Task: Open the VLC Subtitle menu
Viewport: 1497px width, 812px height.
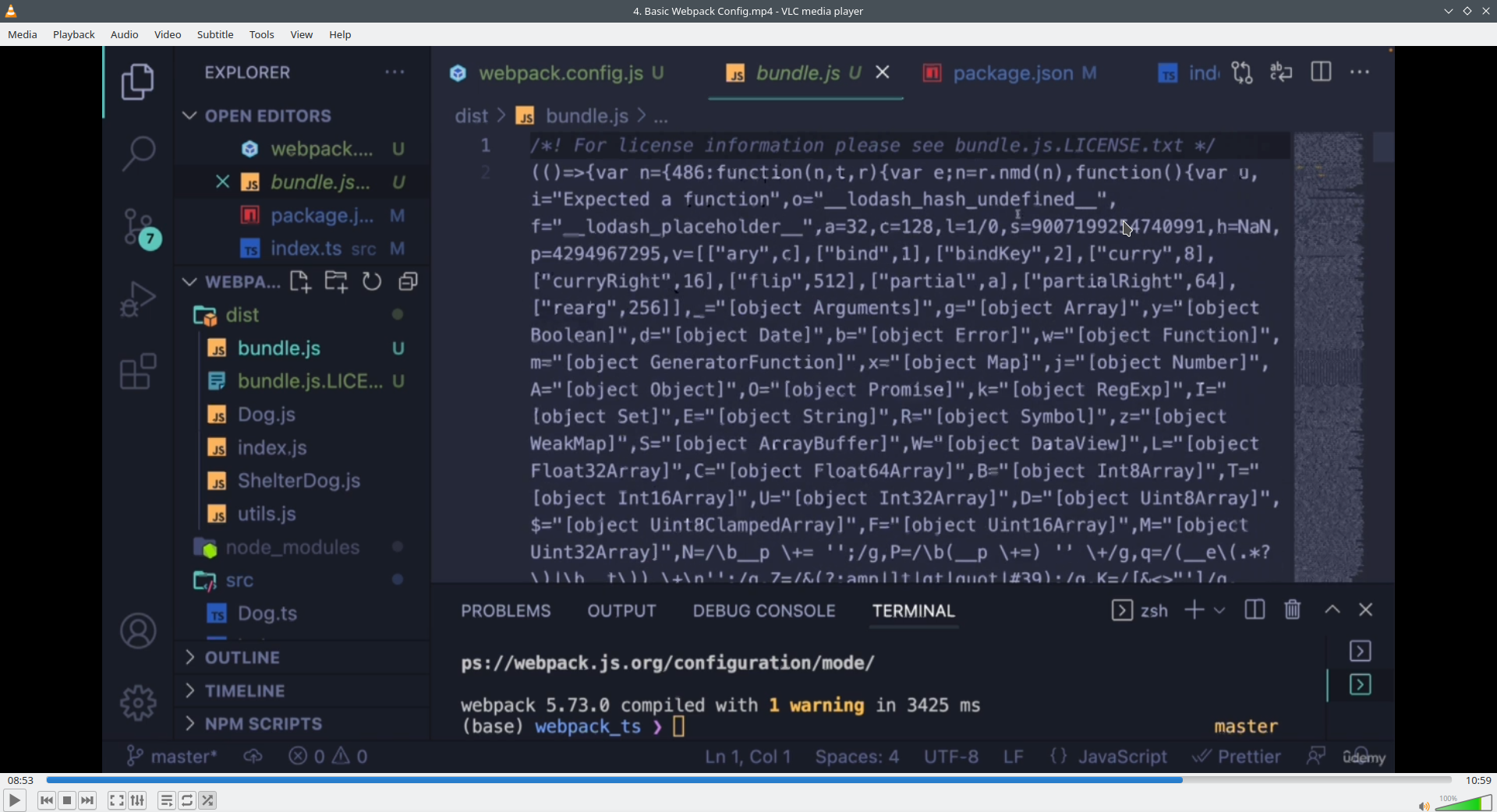Action: pos(215,35)
